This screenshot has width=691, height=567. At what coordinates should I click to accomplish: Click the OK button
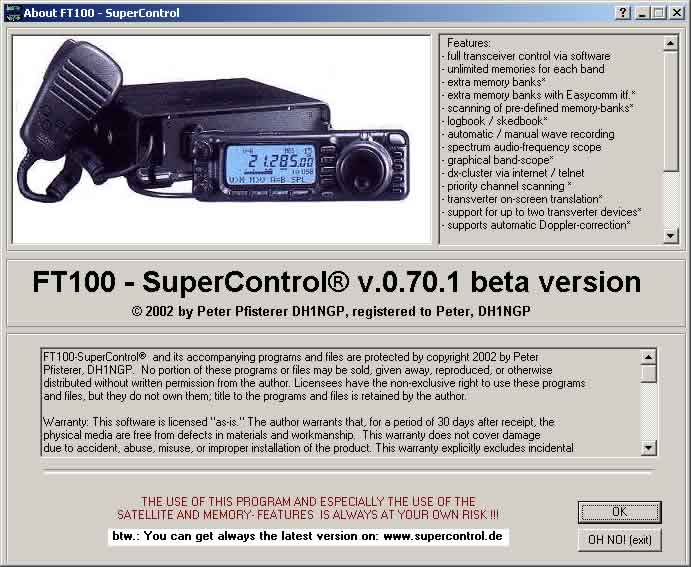[619, 512]
